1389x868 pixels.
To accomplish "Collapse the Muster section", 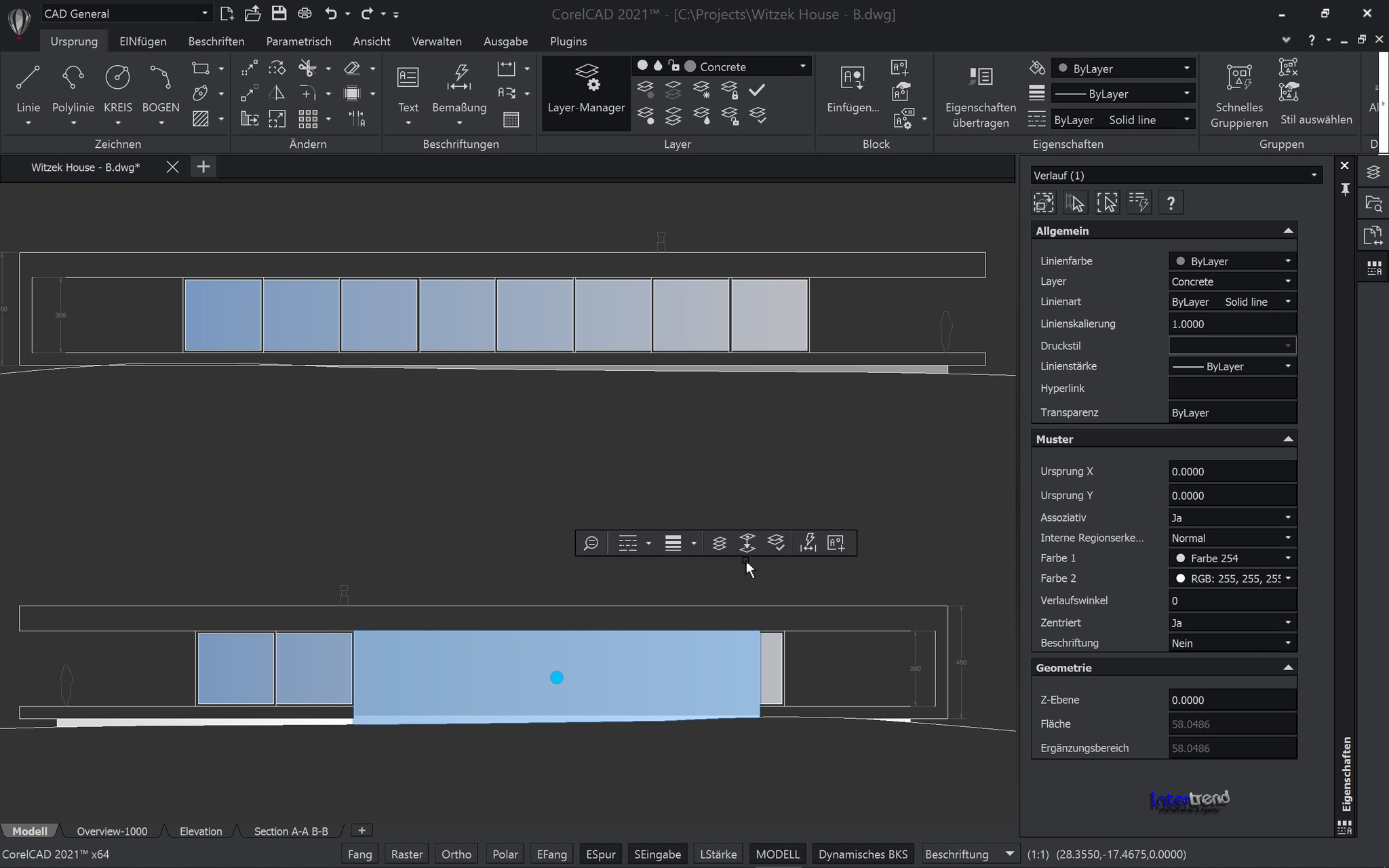I will coord(1287,439).
